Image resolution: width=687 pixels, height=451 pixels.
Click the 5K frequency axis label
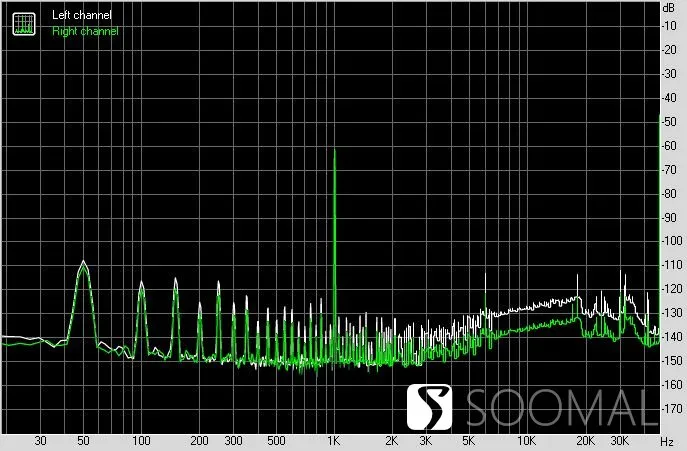tap(468, 440)
